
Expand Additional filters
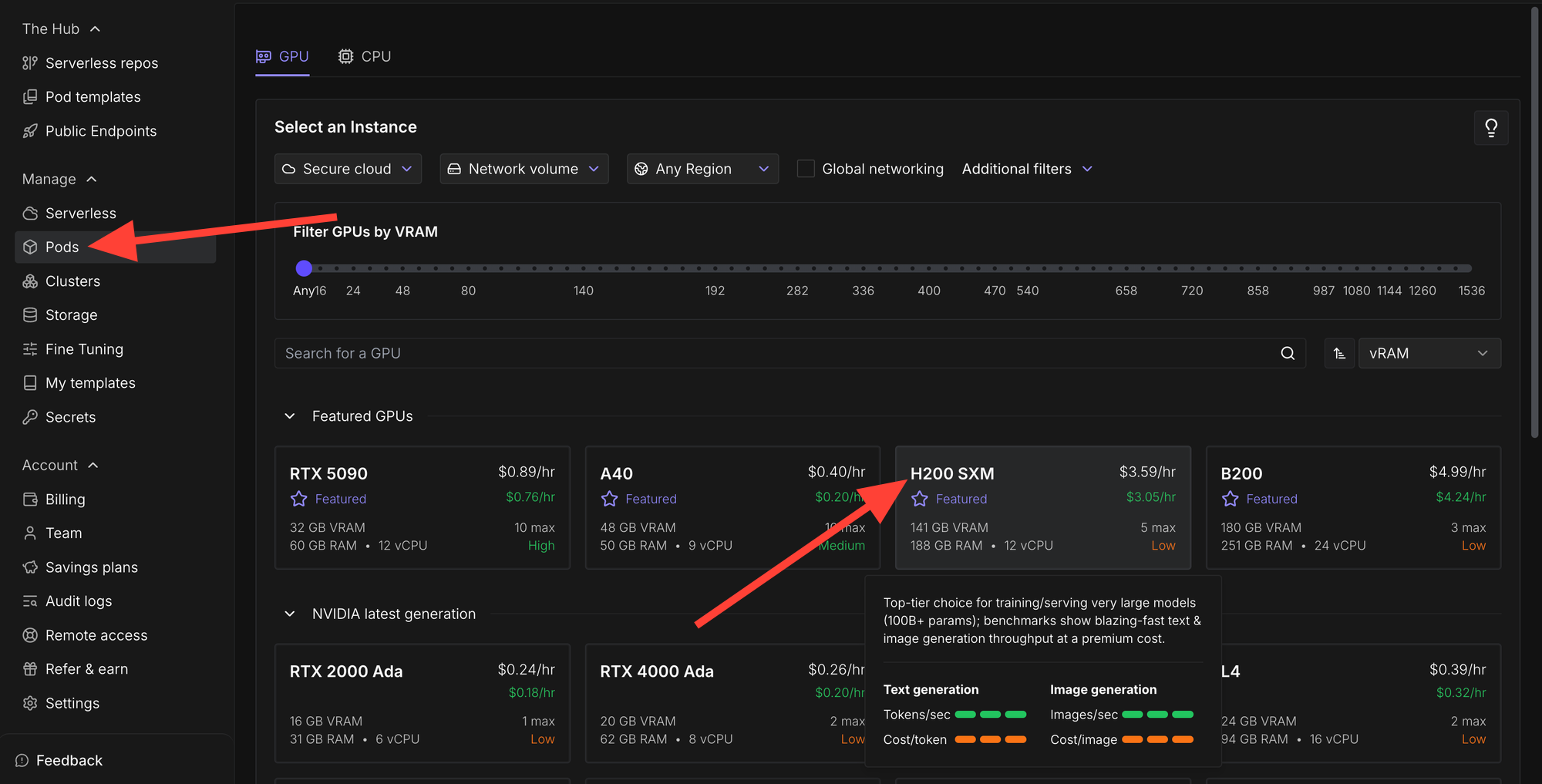pos(1027,169)
